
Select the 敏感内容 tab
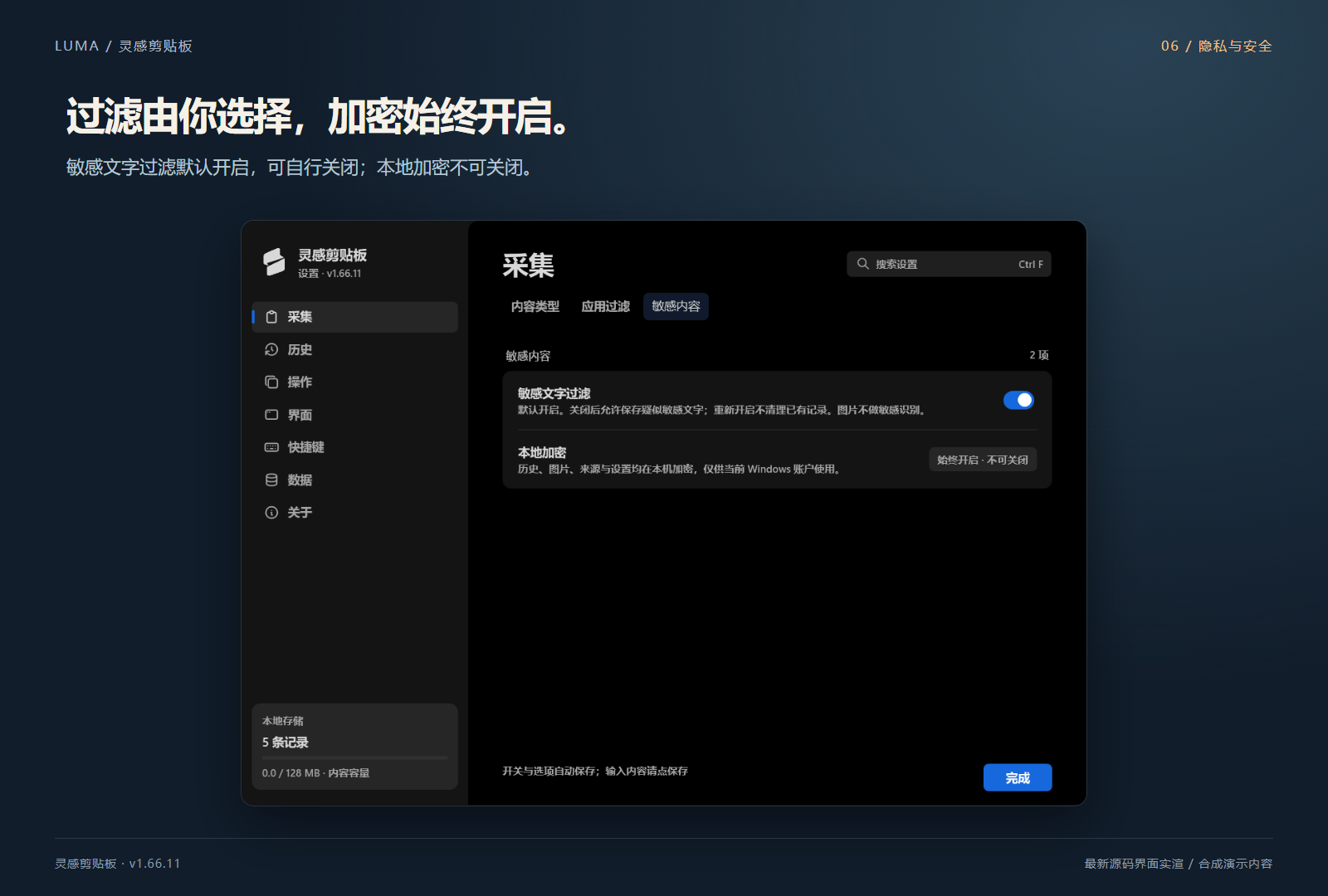click(676, 306)
